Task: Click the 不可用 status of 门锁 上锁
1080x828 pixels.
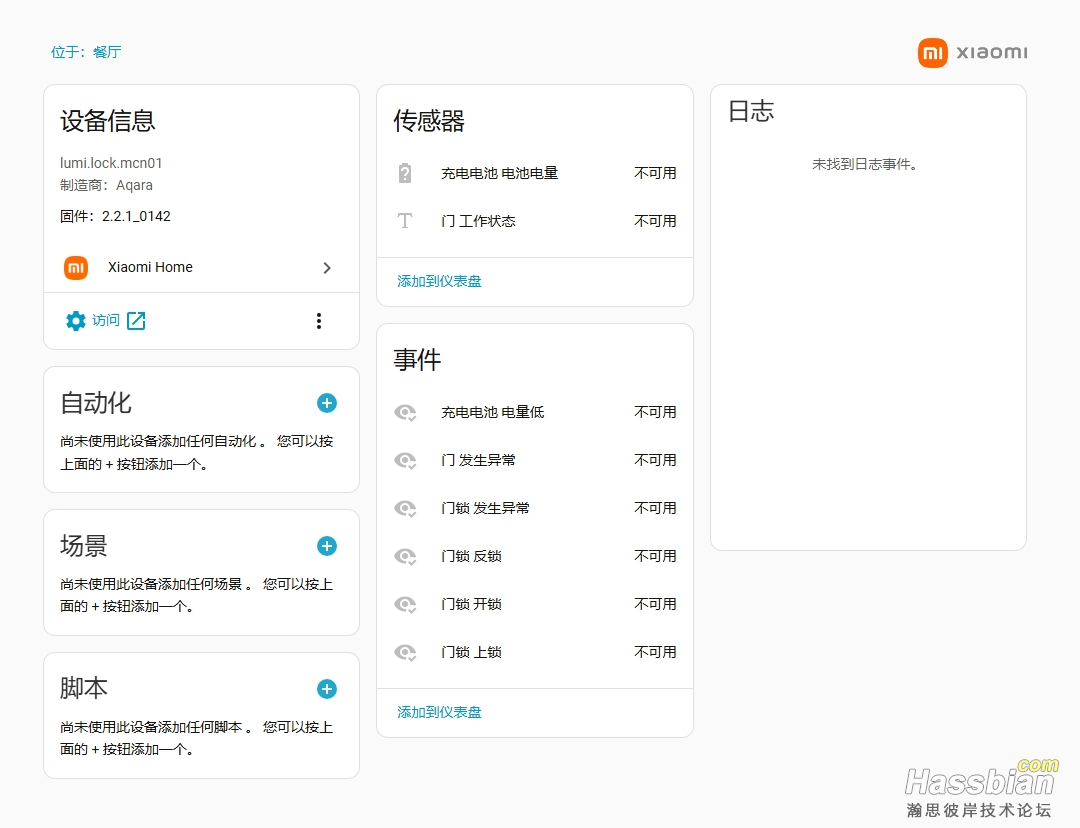Action: pos(655,652)
